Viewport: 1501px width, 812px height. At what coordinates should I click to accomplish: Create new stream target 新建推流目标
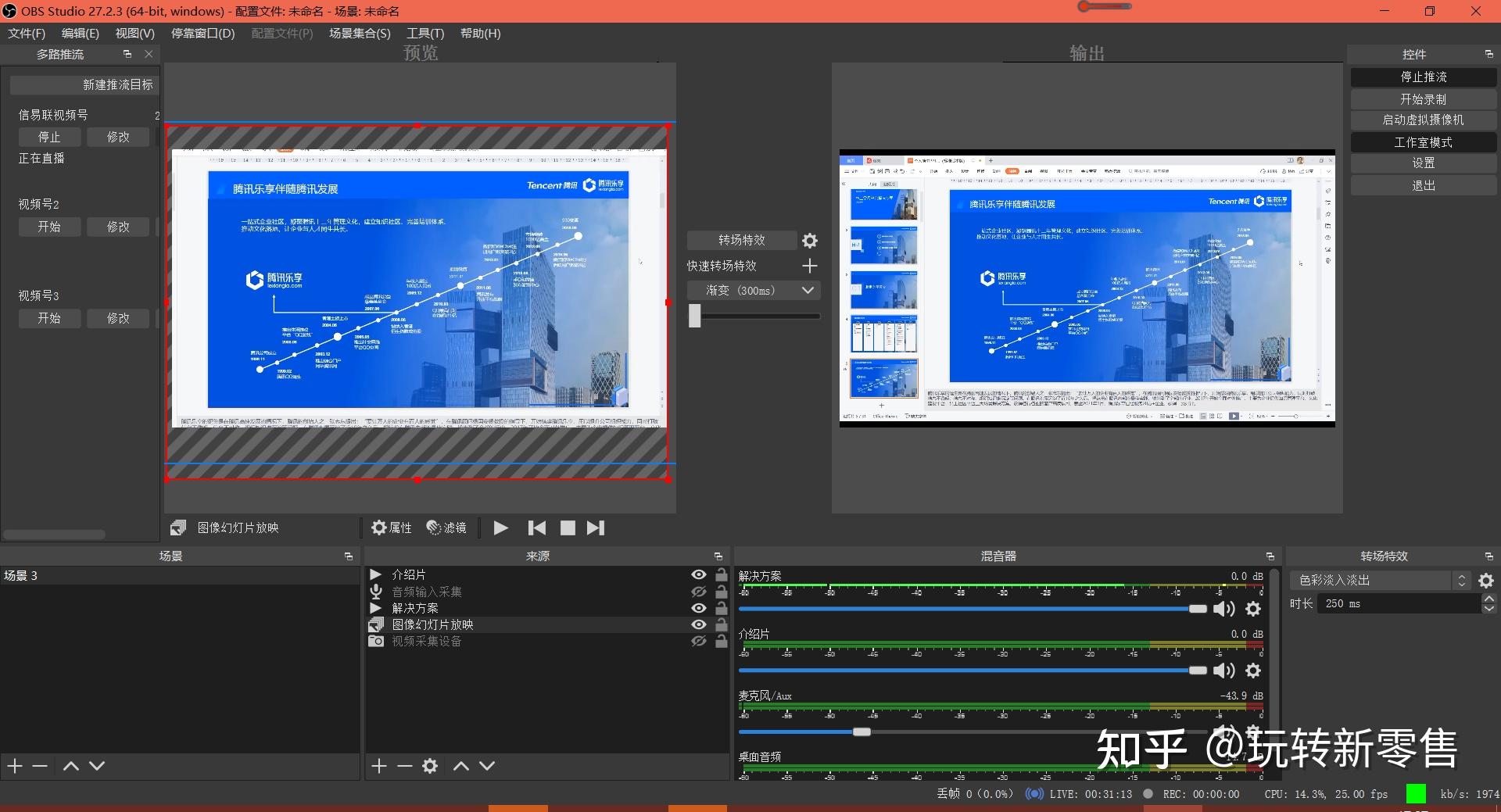[83, 84]
